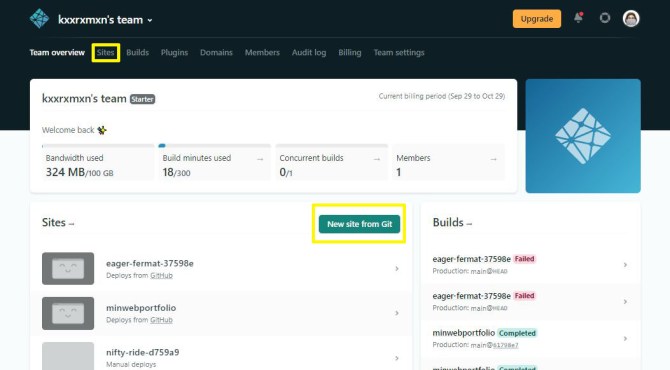Open eager-fermat-37598e site thumbnail

click(68, 268)
